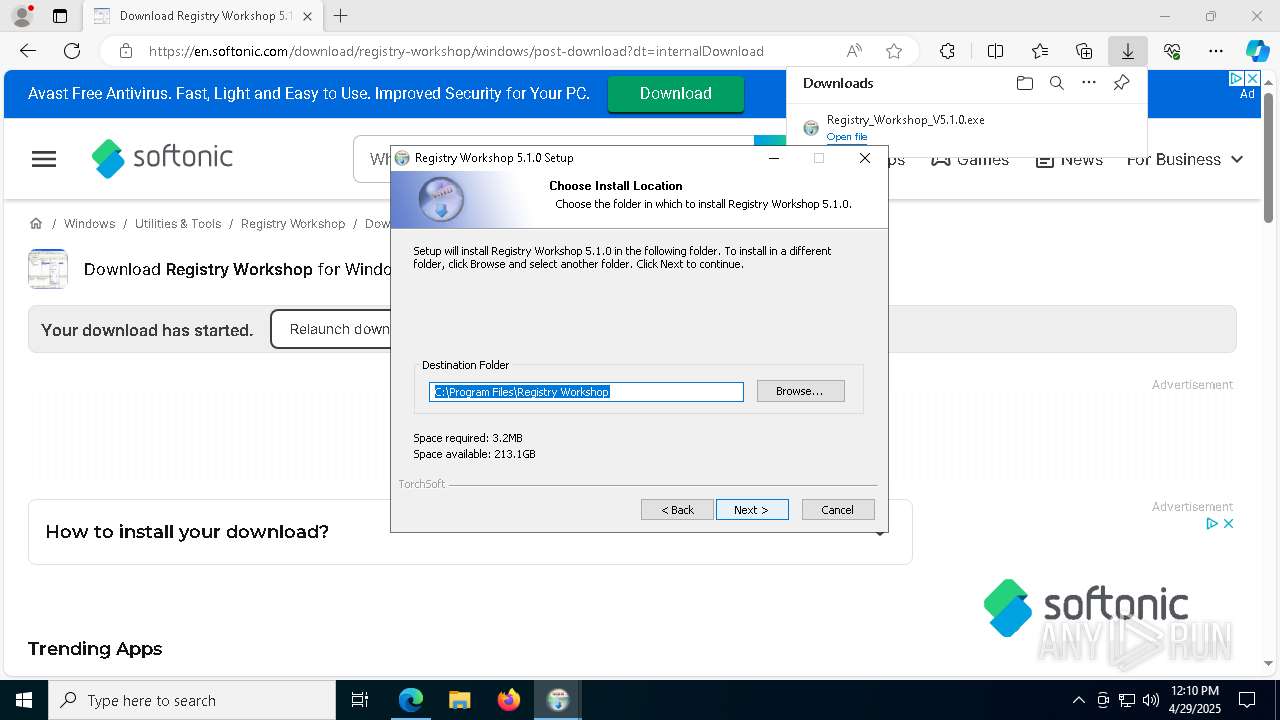Open Task View on the taskbar
The width and height of the screenshot is (1280, 720).
(360, 700)
